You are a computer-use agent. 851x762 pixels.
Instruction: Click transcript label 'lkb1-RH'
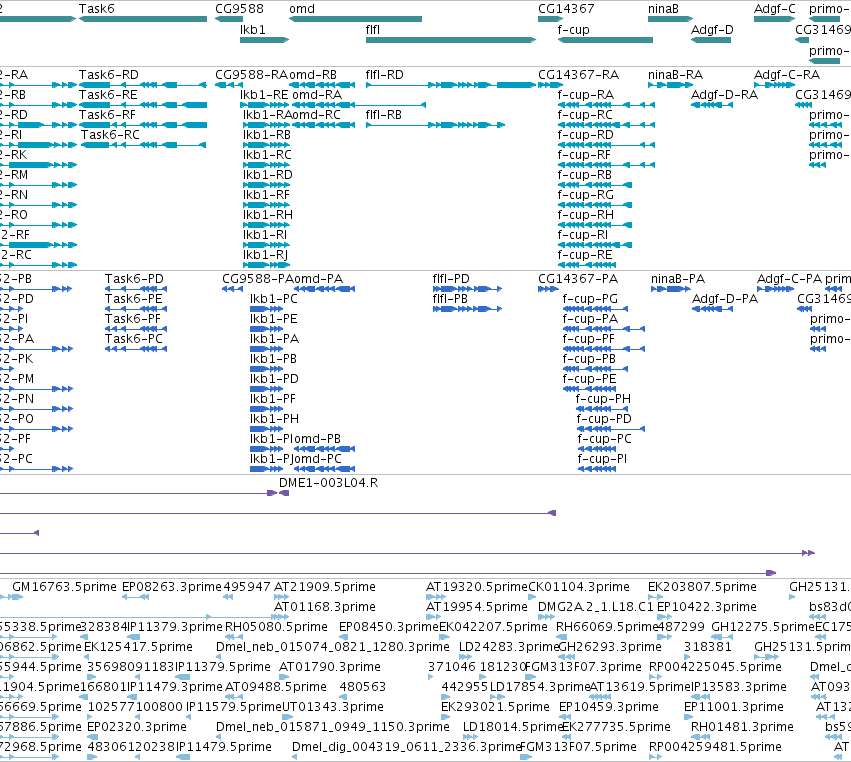coord(268,214)
